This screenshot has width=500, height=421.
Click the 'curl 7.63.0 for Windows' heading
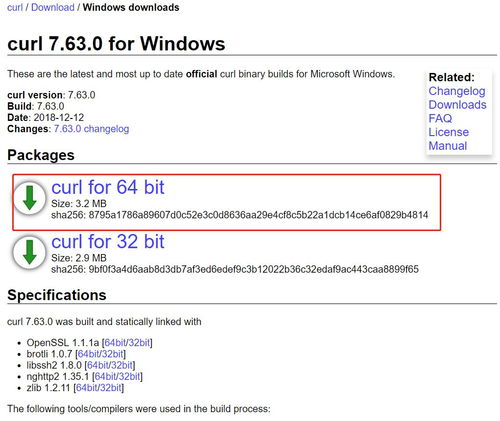pyautogui.click(x=116, y=44)
